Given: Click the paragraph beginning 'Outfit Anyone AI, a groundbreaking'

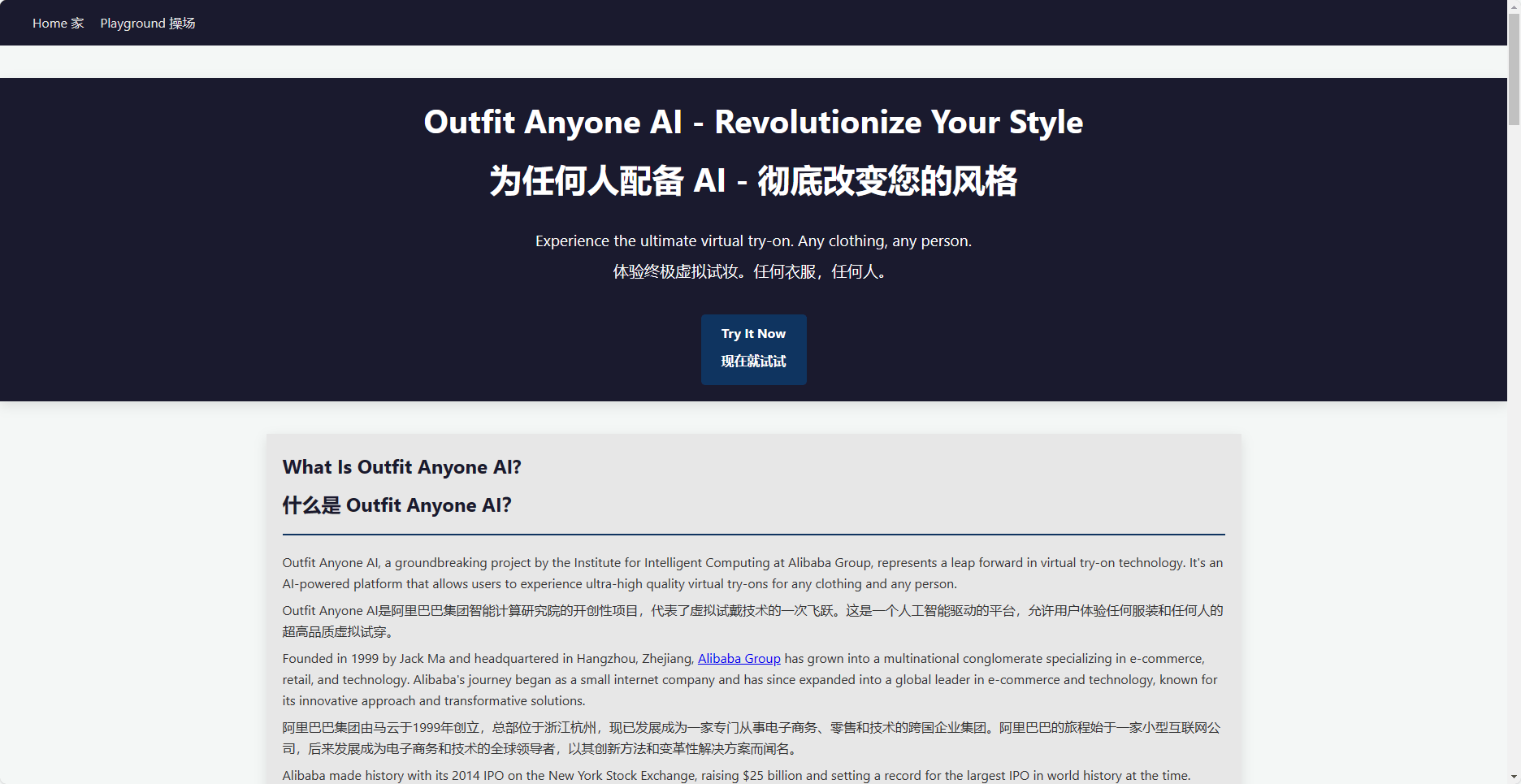Looking at the screenshot, I should coord(752,573).
